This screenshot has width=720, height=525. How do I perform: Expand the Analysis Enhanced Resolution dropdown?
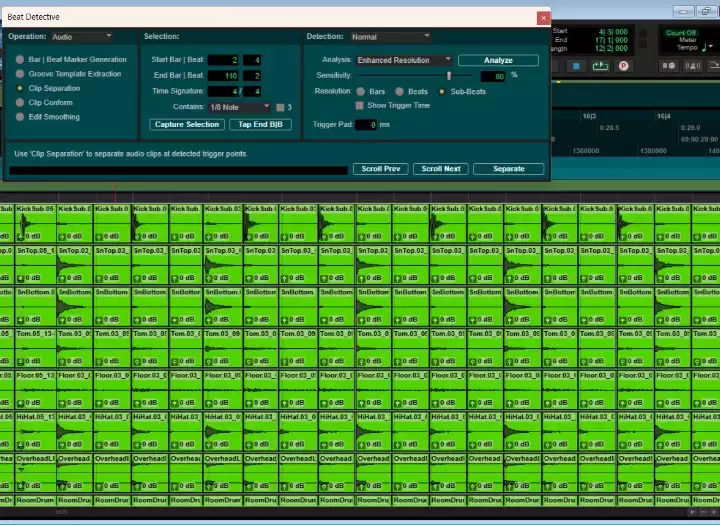404,61
